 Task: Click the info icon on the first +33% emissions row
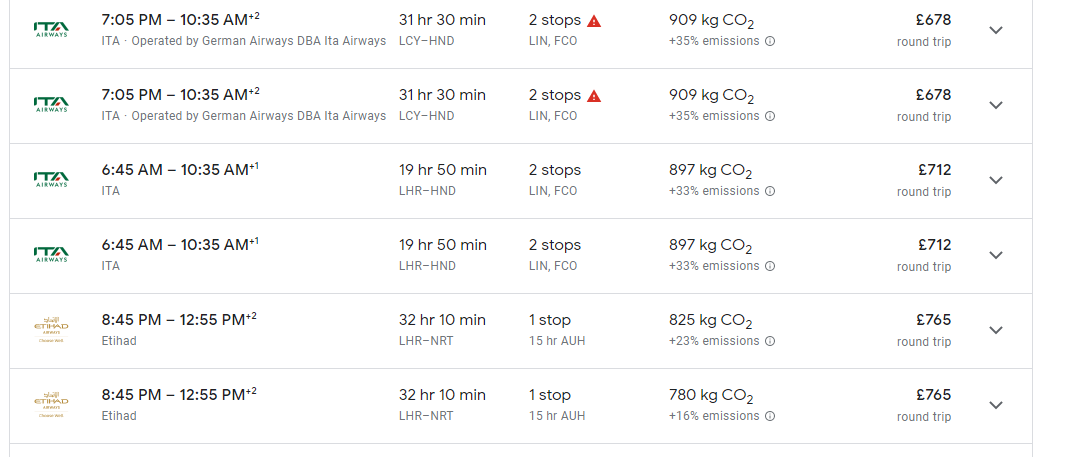770,191
